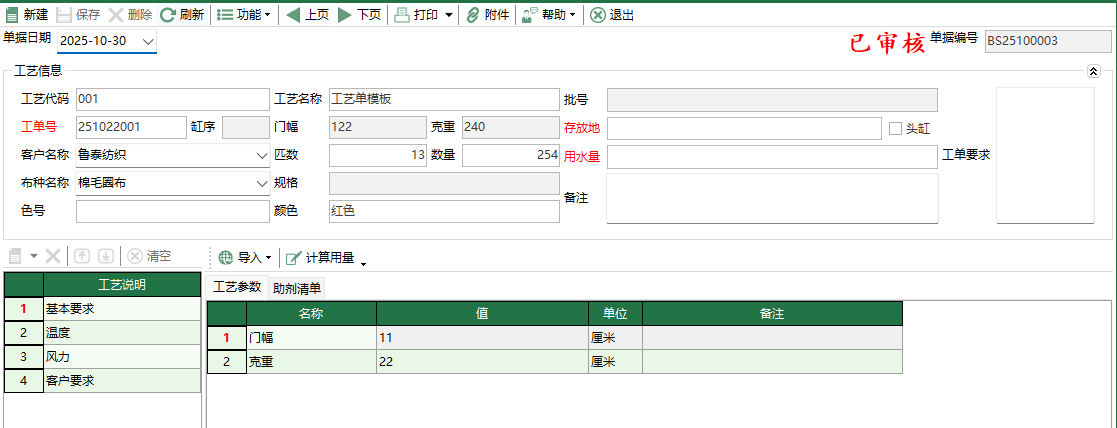Click the 色号 input field
The height and width of the screenshot is (428, 1117).
[x=172, y=211]
